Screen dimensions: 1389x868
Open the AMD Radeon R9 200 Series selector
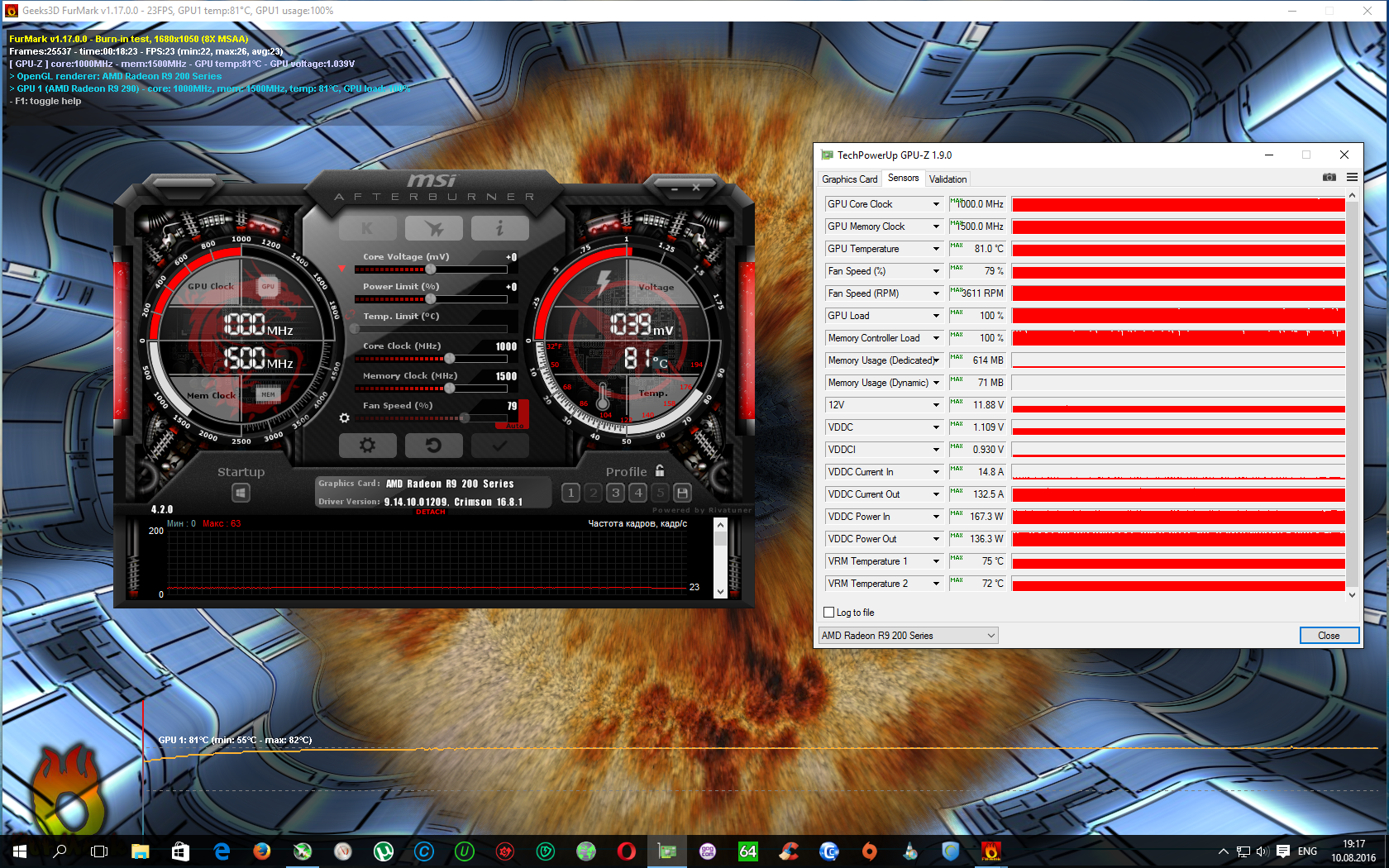[x=909, y=636]
